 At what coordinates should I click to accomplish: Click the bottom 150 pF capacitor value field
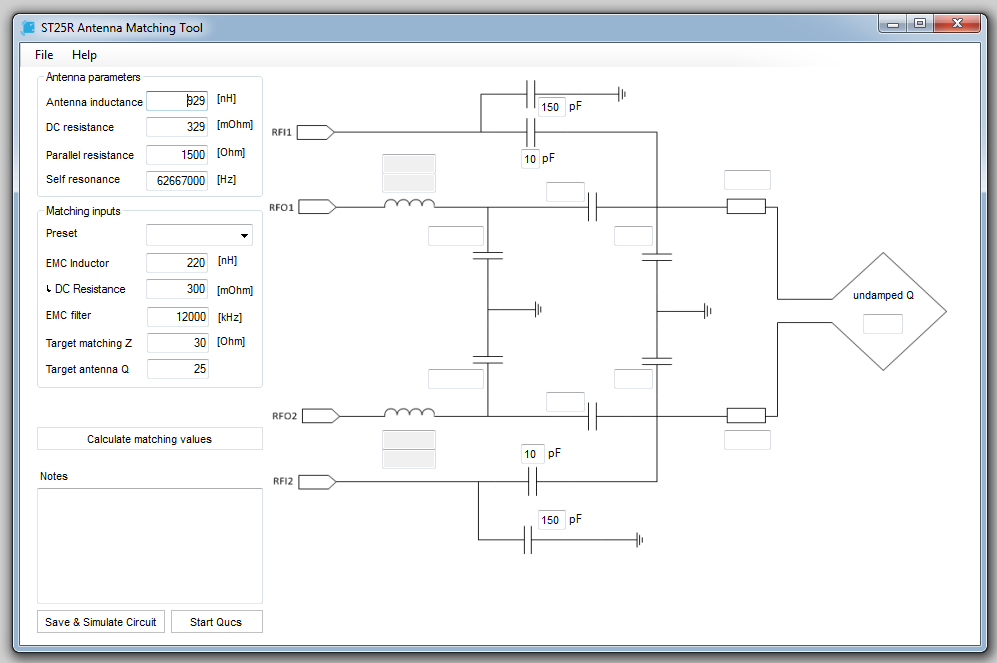[x=551, y=520]
